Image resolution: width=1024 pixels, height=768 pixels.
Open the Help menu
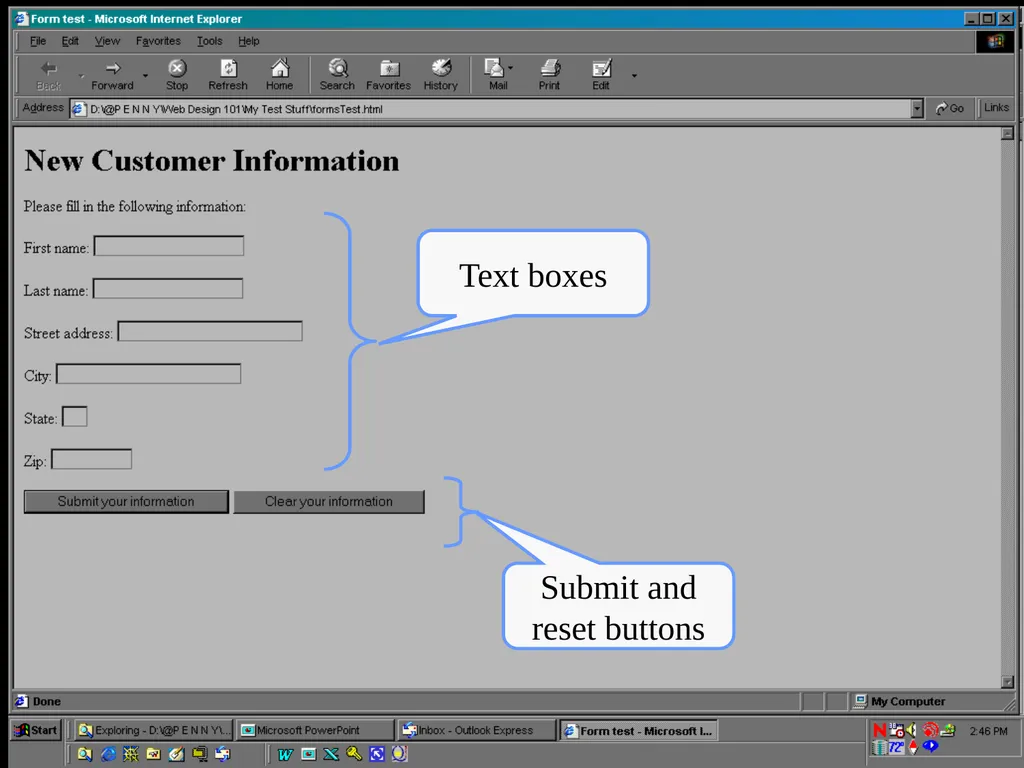(x=248, y=41)
